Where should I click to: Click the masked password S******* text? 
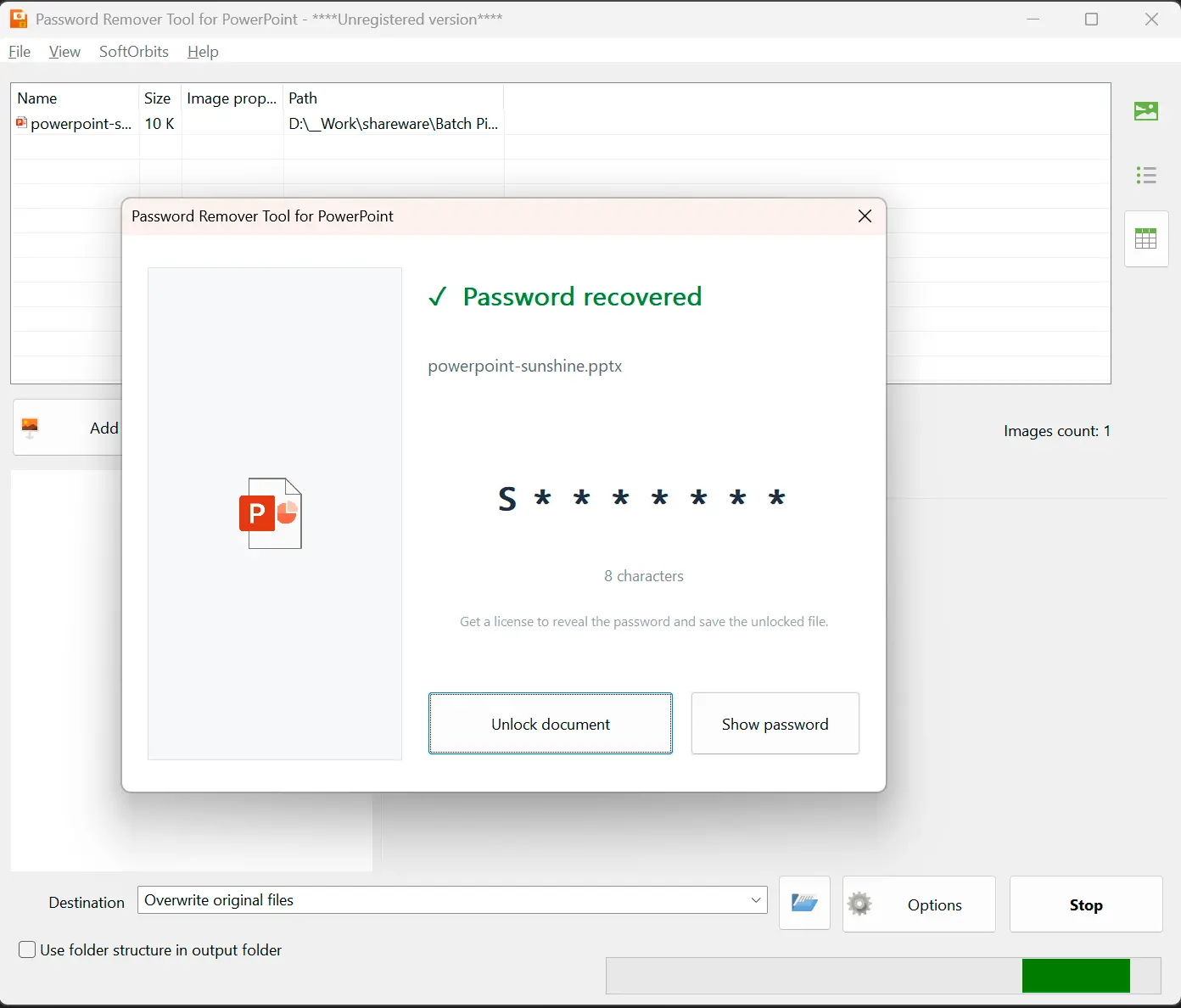pyautogui.click(x=642, y=498)
